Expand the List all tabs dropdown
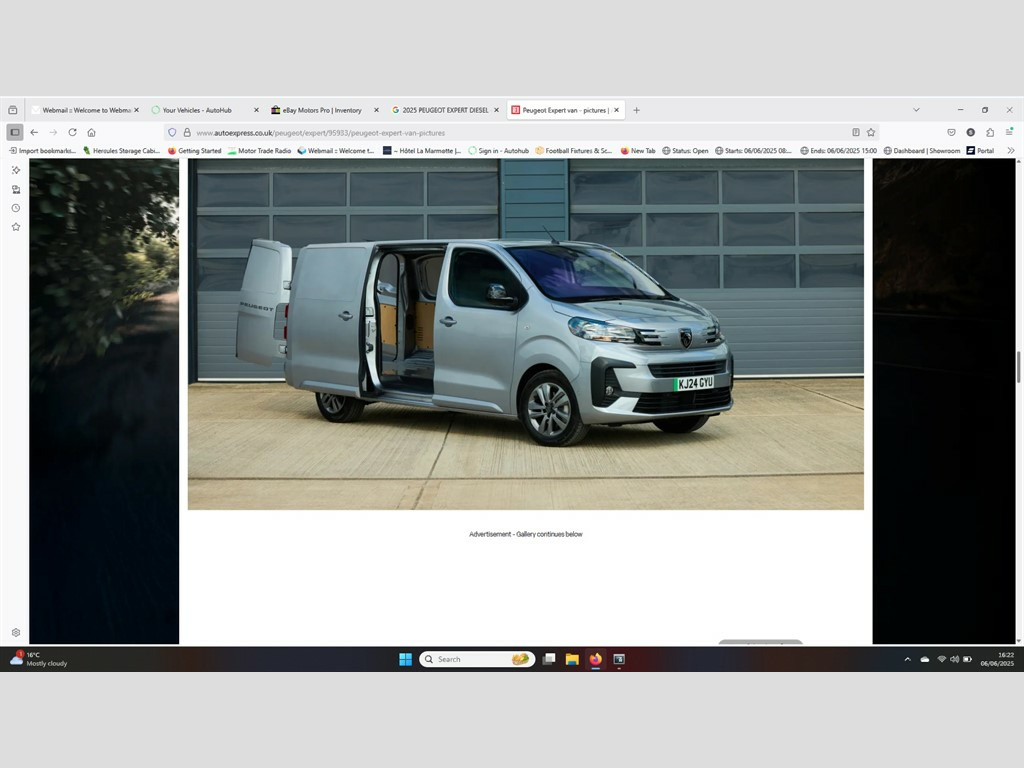The height and width of the screenshot is (768, 1024). [x=916, y=110]
